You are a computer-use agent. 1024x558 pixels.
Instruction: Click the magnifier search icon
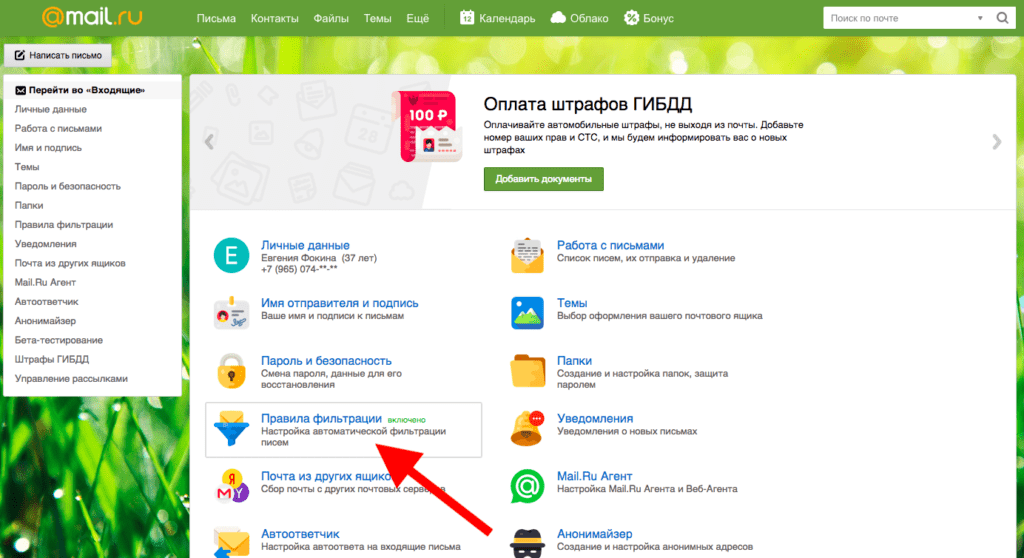tap(1001, 18)
